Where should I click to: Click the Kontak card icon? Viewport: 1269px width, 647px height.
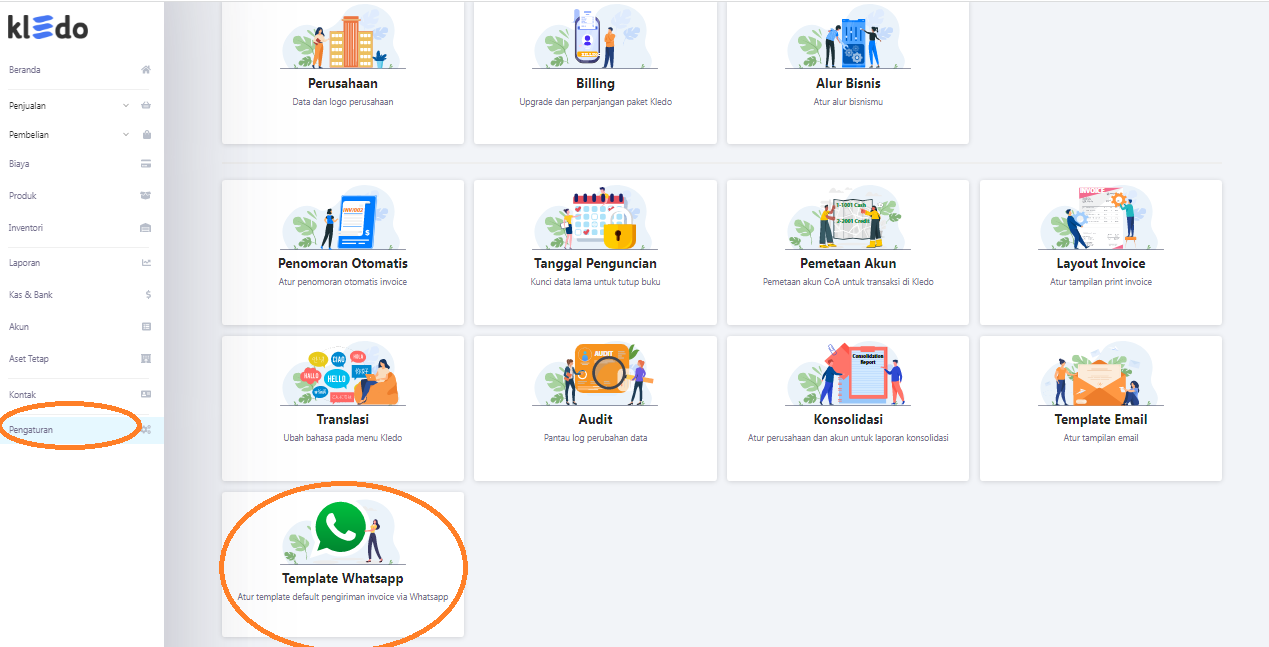tap(146, 395)
